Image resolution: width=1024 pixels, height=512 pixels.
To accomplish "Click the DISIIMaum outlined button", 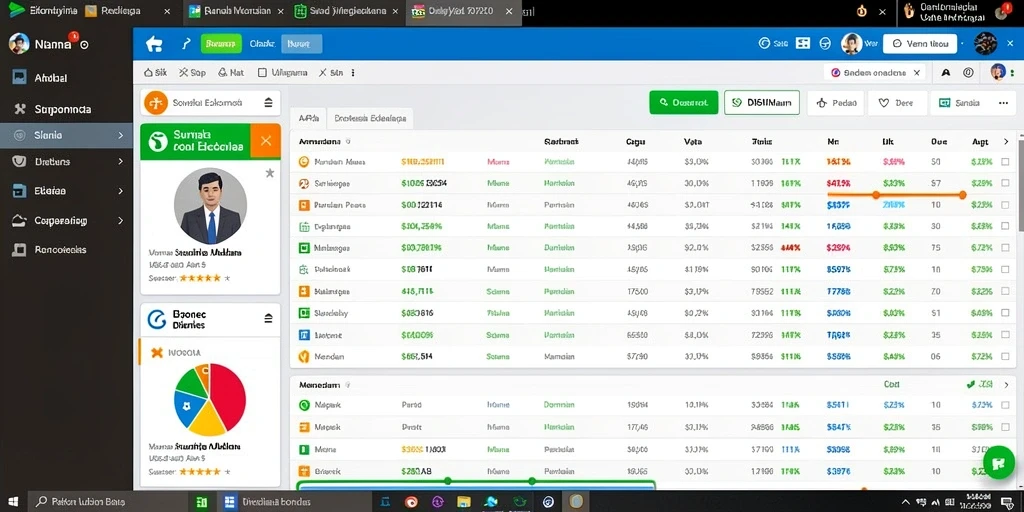I will tap(761, 103).
